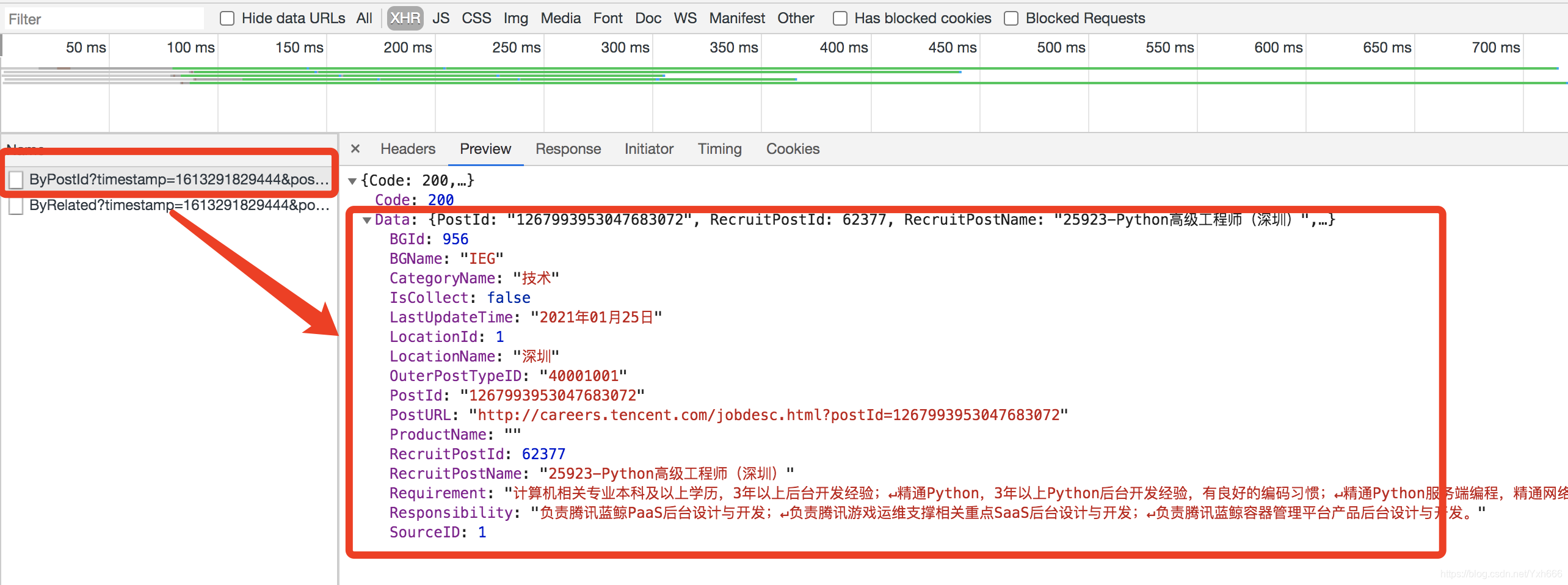Toggle Has blocked cookies checkbox
Image resolution: width=1568 pixels, height=585 pixels.
840,19
